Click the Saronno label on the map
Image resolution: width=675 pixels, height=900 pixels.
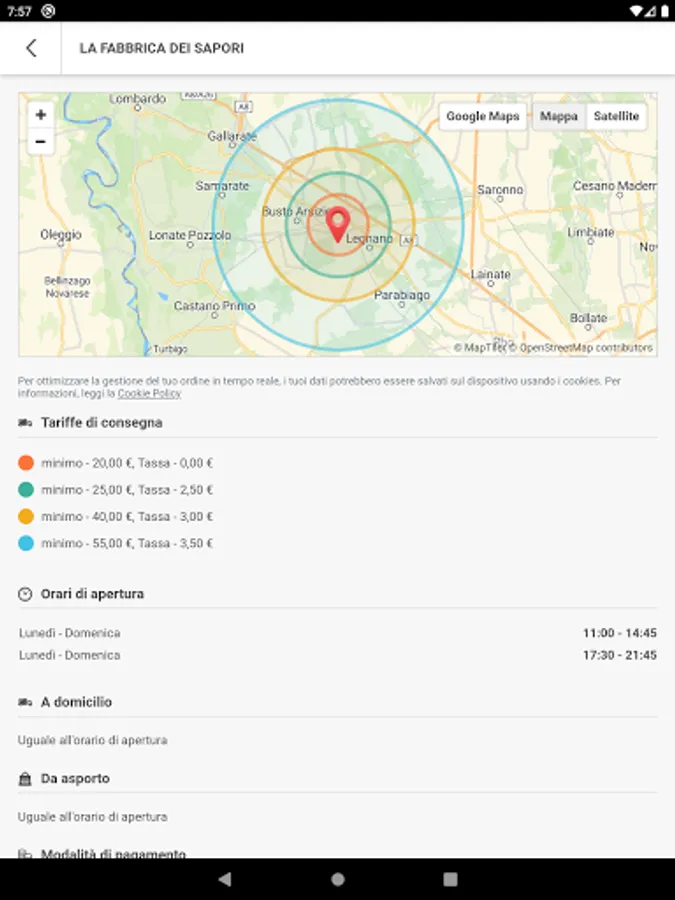click(500, 189)
